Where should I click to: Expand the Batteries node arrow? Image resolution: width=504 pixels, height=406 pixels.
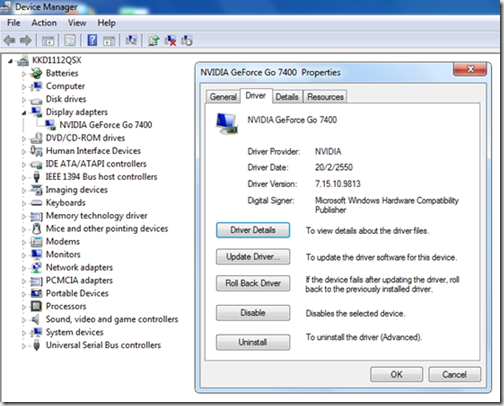tap(24, 74)
